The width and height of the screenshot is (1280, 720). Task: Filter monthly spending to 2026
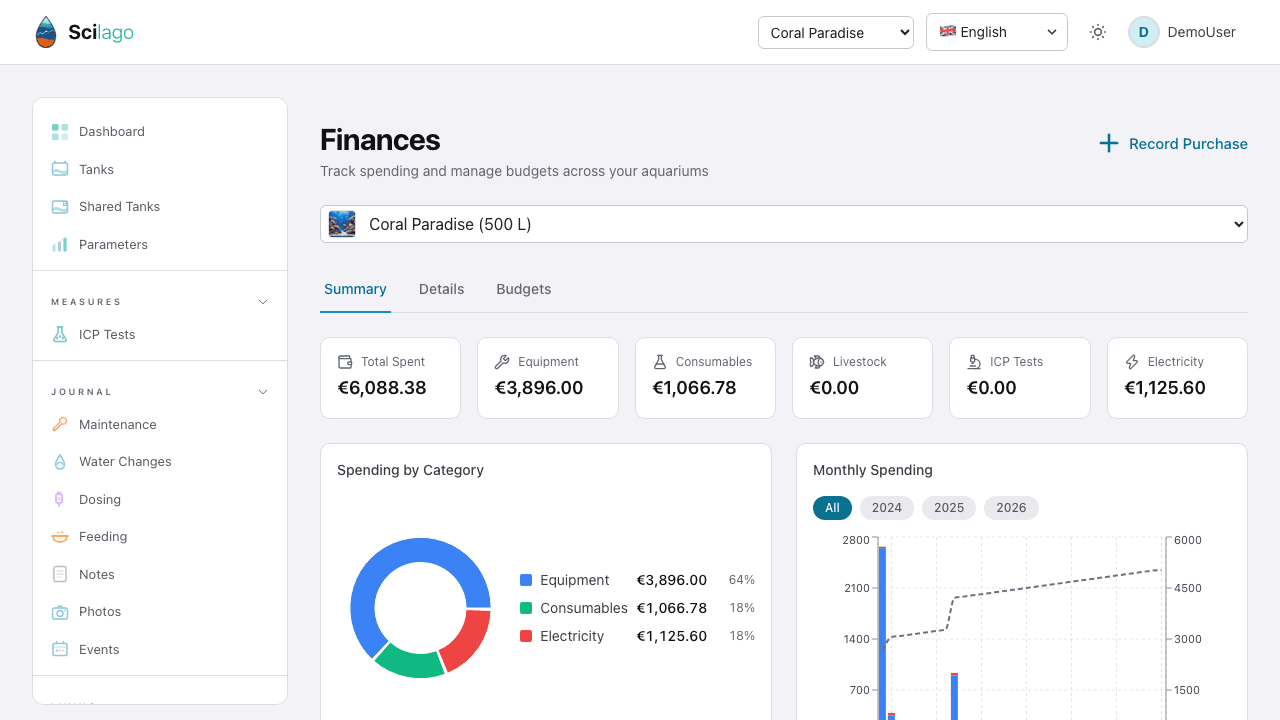tap(1011, 508)
